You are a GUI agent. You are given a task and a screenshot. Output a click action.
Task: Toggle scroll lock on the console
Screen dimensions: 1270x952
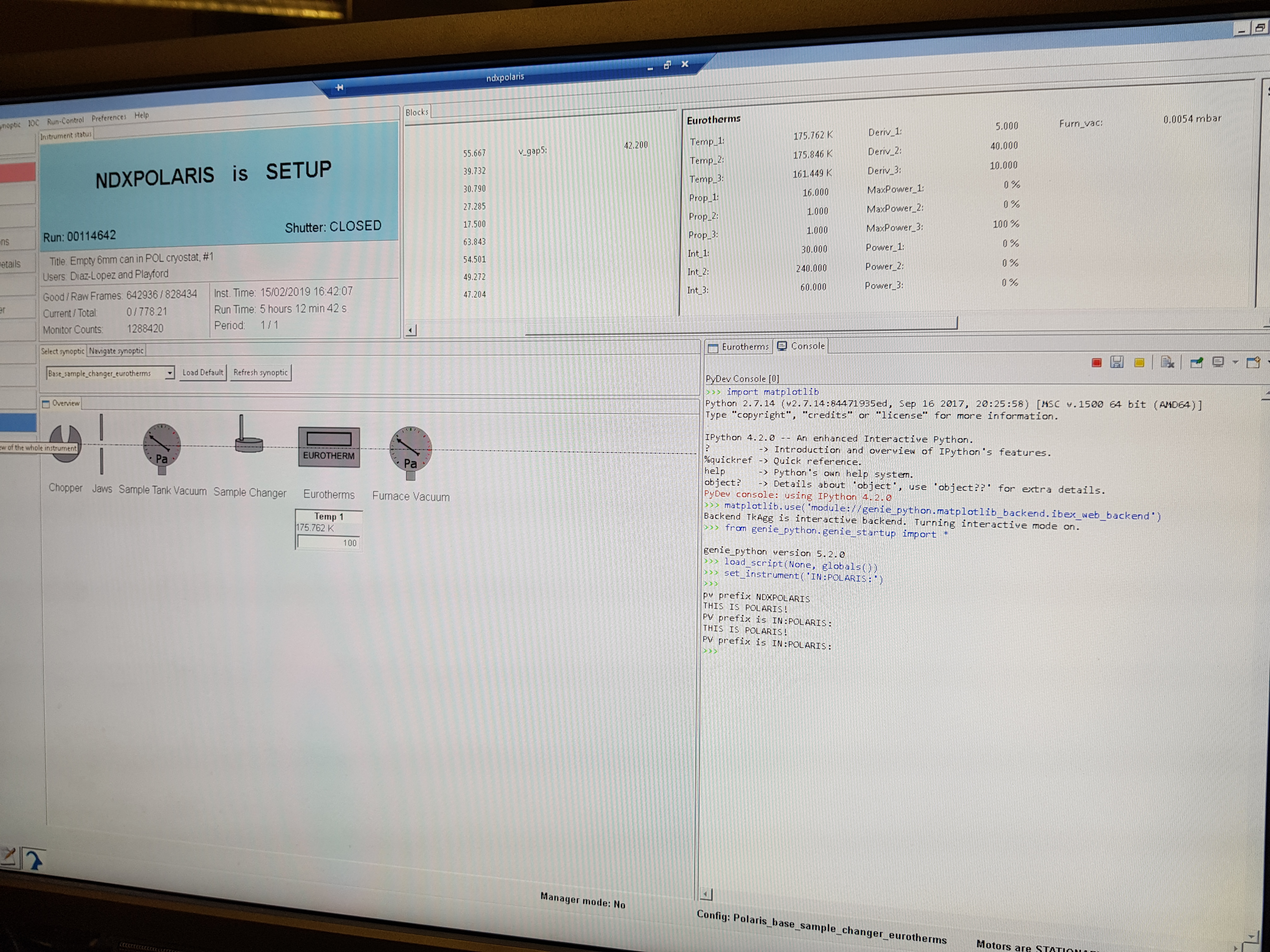click(1167, 362)
